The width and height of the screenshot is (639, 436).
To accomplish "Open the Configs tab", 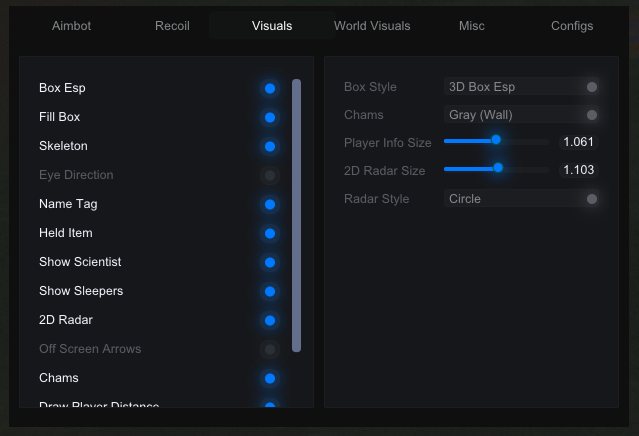I will click(x=572, y=26).
